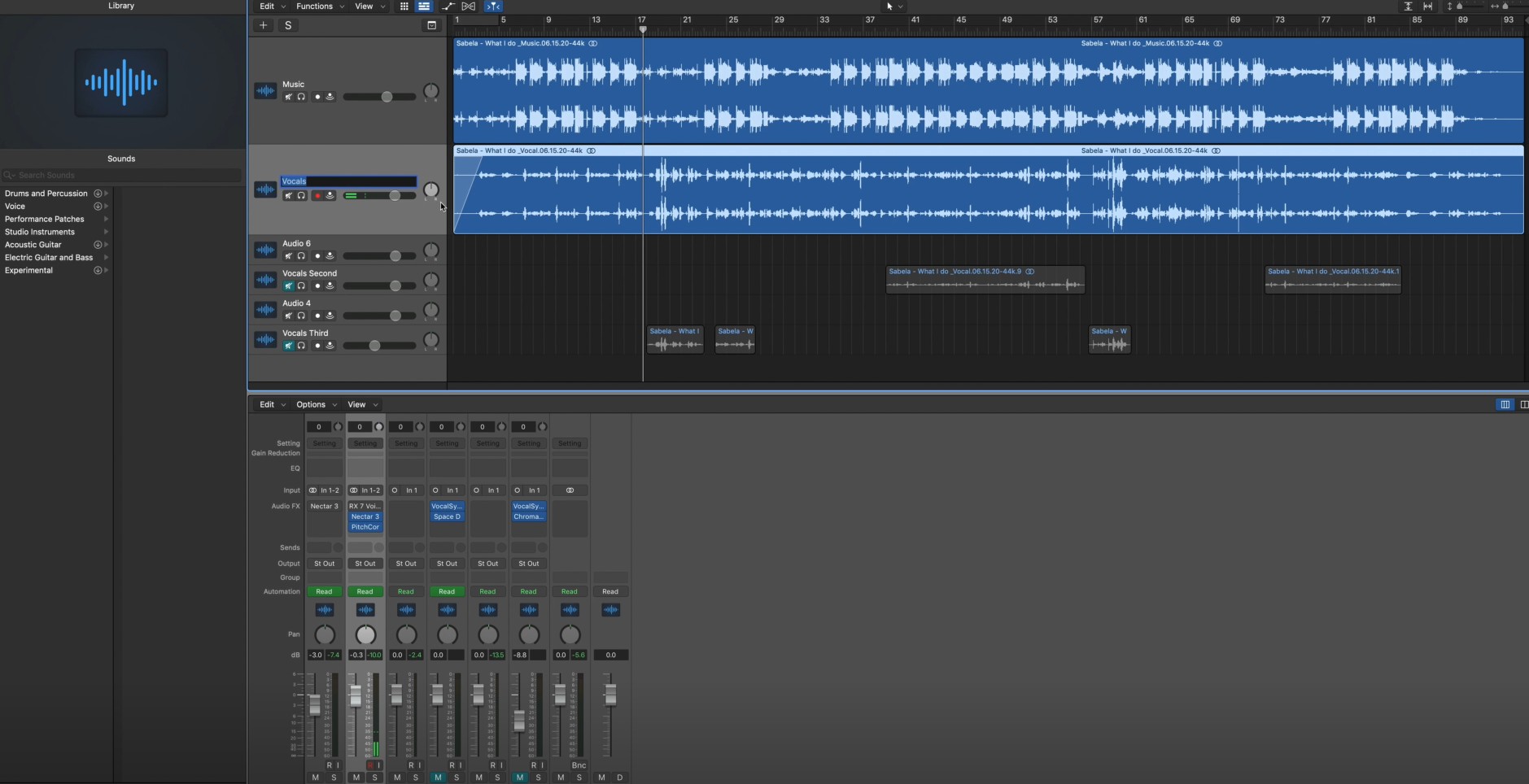Click the grid view icon in tracks toolbar
Viewport: 1529px width, 784px height.
click(x=404, y=6)
